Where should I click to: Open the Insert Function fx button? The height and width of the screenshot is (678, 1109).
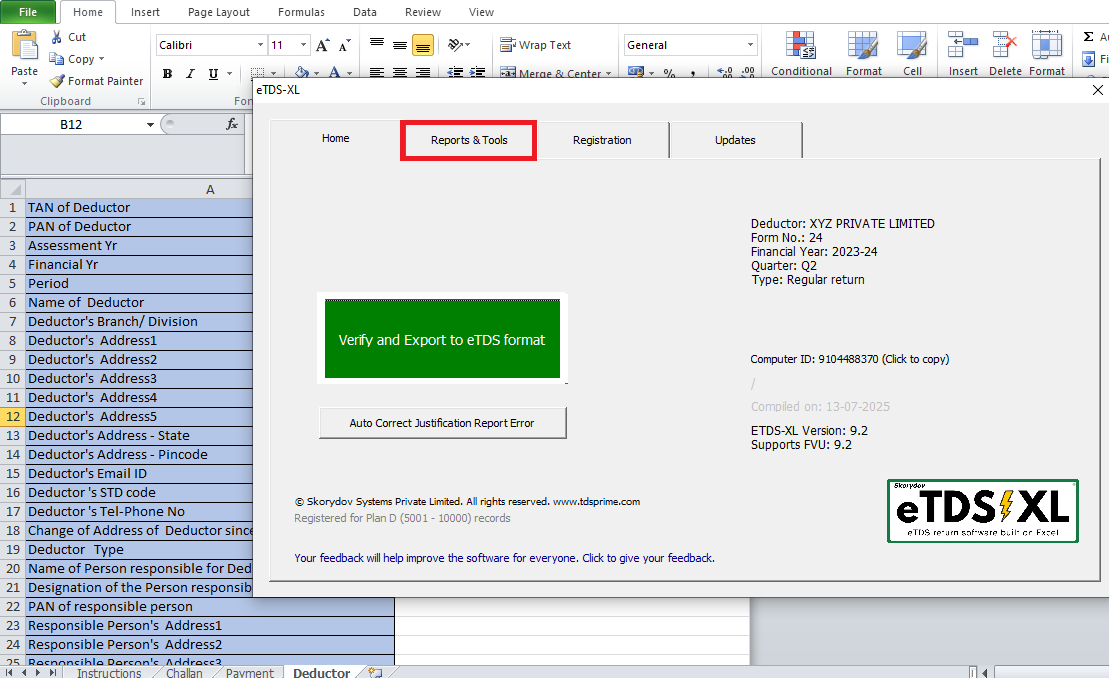coord(231,124)
